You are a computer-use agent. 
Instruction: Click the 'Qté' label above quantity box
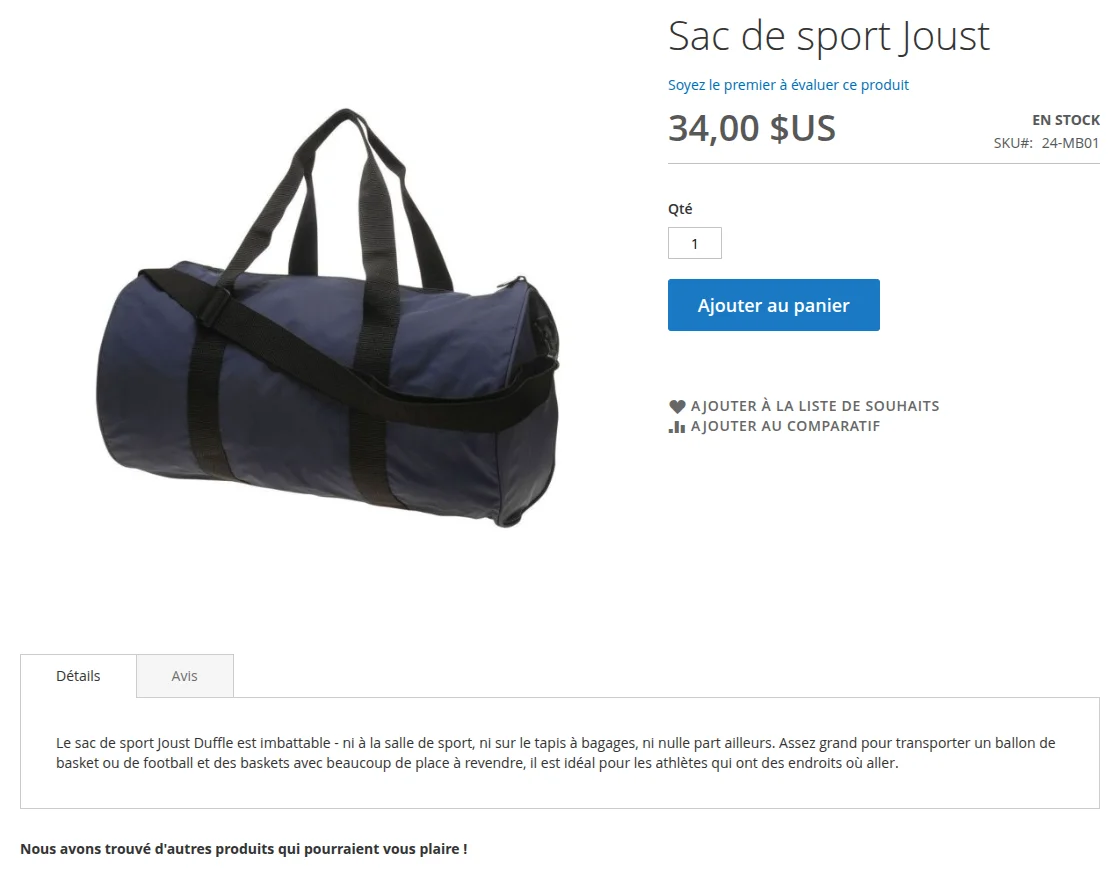[x=680, y=209]
